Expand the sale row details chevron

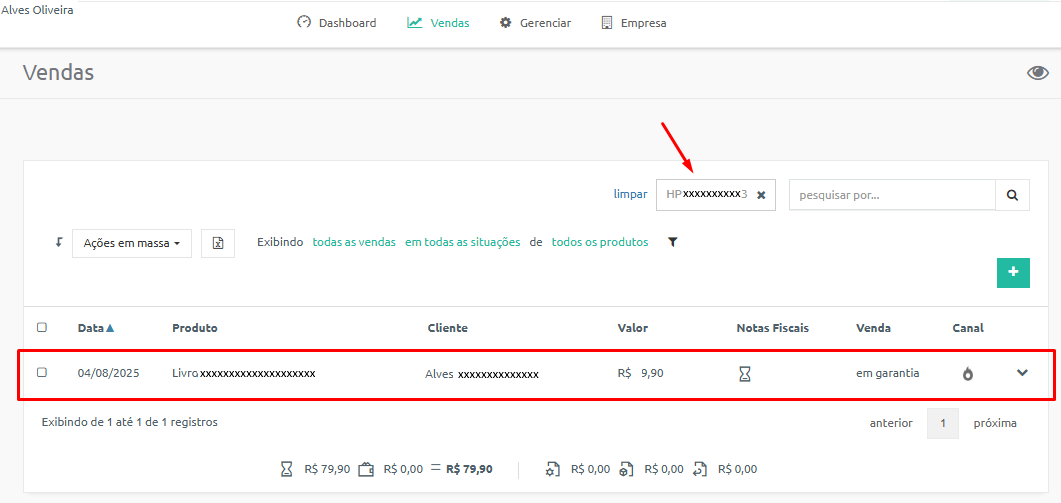(x=1022, y=372)
